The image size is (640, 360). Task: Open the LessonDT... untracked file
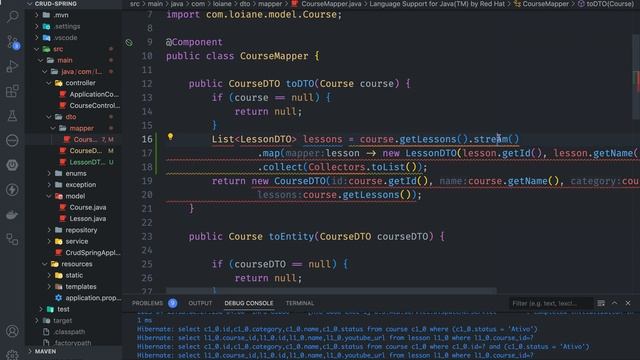coord(88,162)
